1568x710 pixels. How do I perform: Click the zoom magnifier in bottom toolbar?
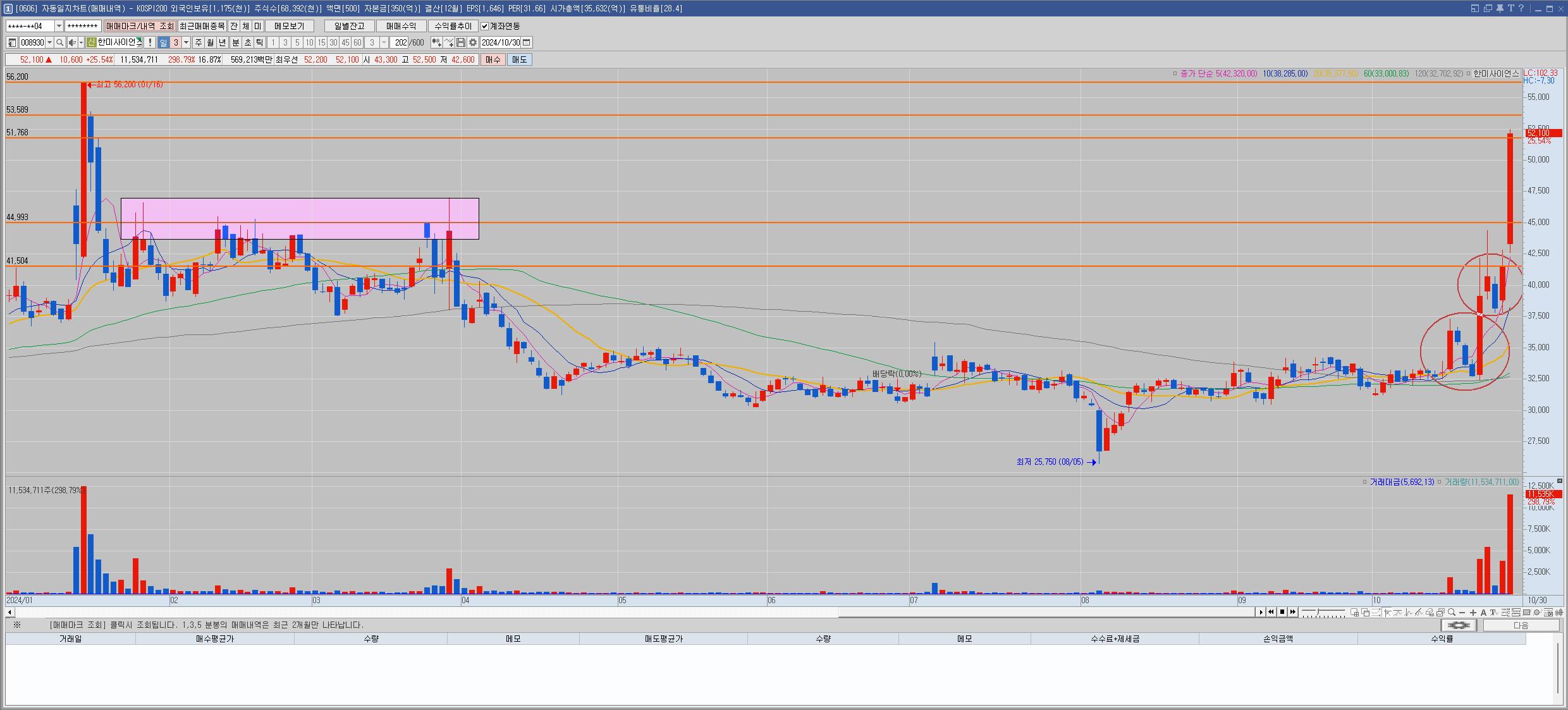click(x=1451, y=612)
